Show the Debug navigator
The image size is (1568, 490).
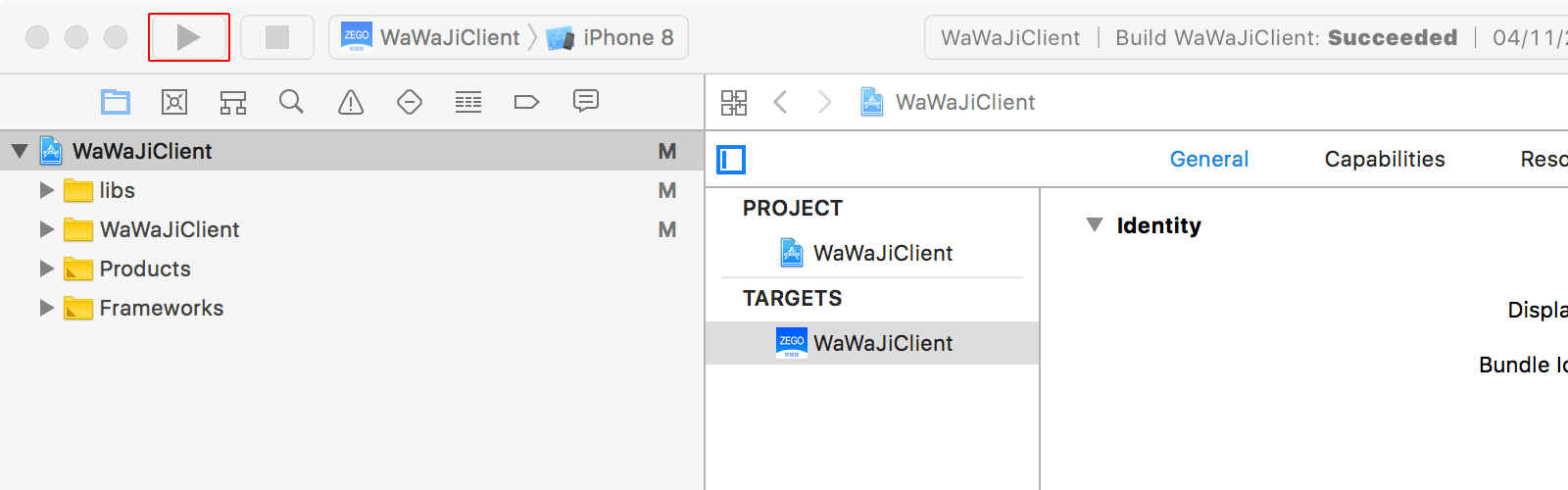point(468,102)
